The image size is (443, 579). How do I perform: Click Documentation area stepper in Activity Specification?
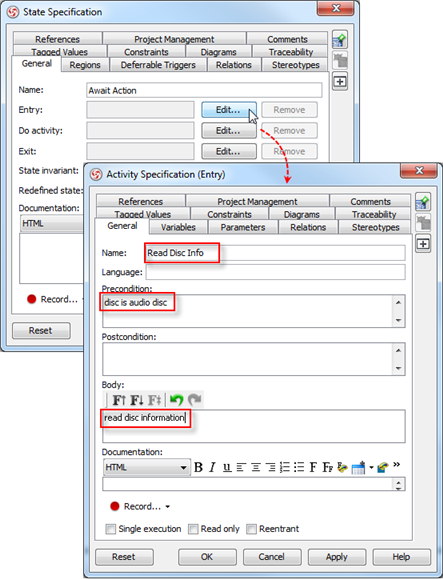tap(398, 484)
